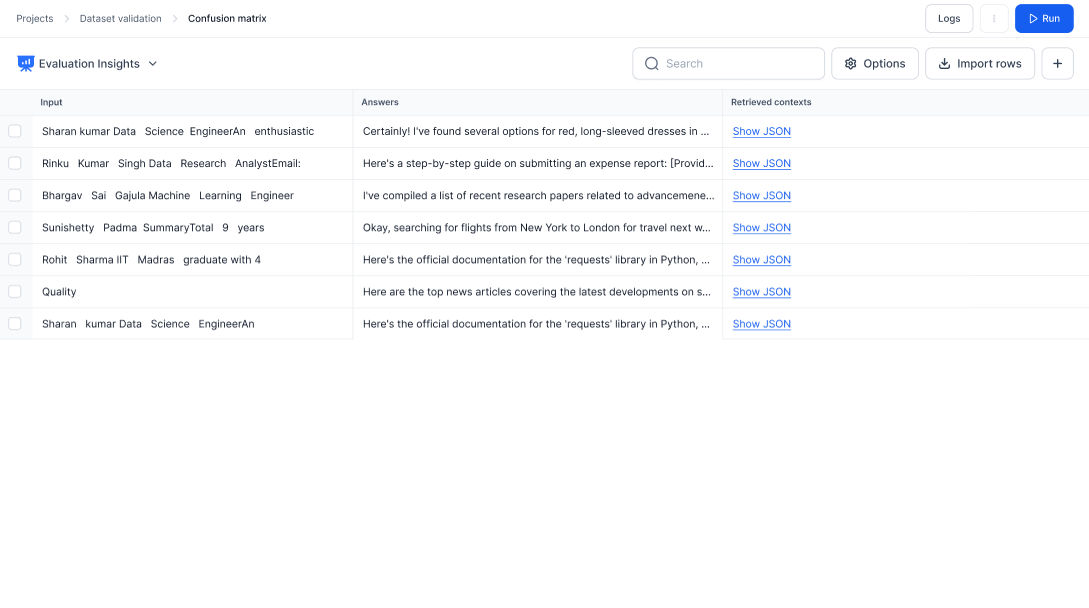Click the Evaluation Insights presentation icon
Screen dimensions: 1089x608
tap(26, 64)
